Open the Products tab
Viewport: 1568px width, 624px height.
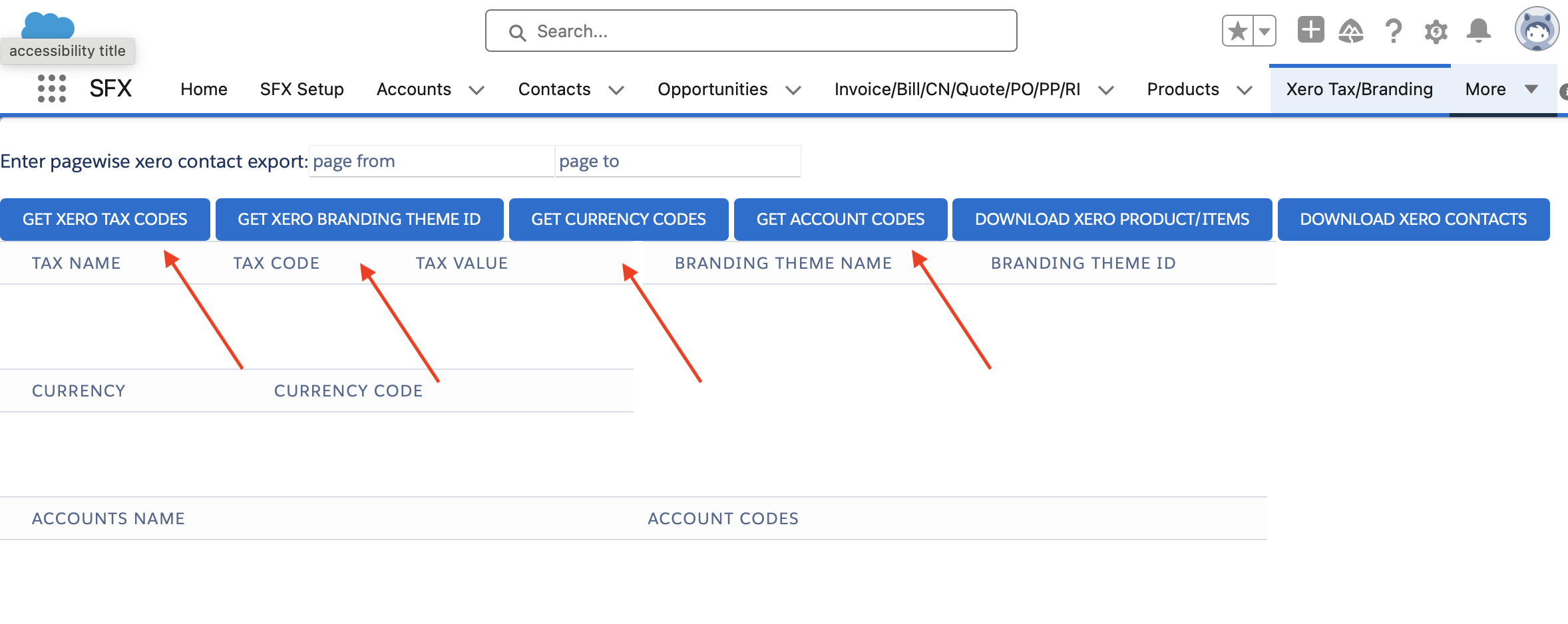pos(1183,89)
